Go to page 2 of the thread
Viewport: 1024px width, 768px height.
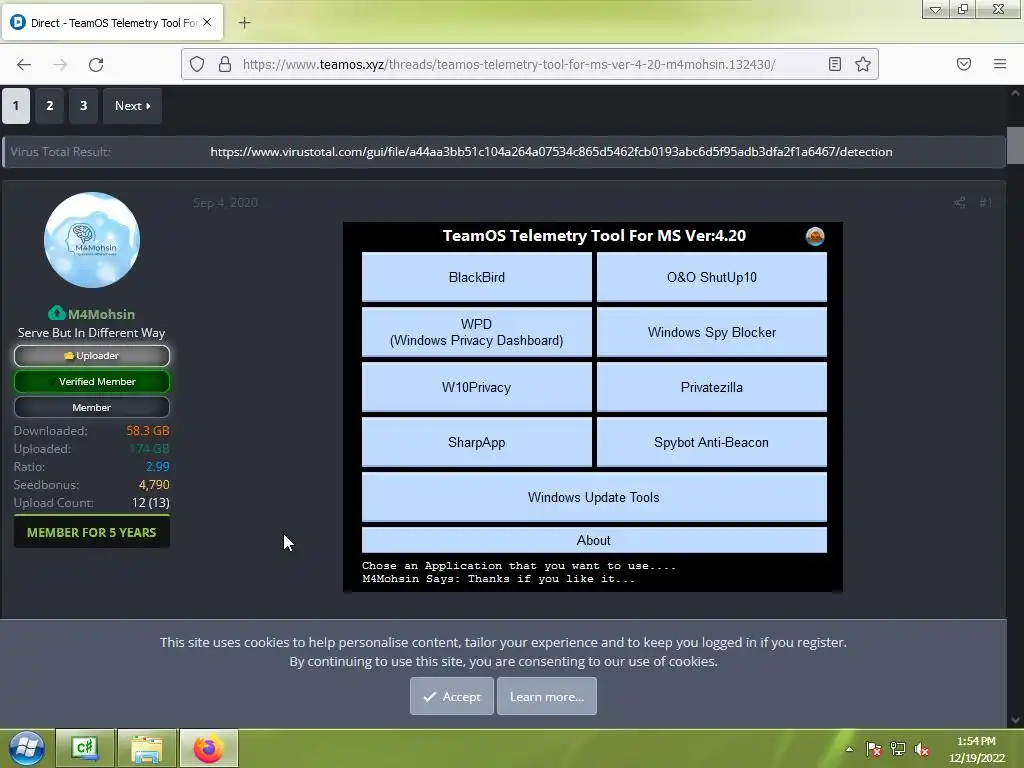(50, 106)
